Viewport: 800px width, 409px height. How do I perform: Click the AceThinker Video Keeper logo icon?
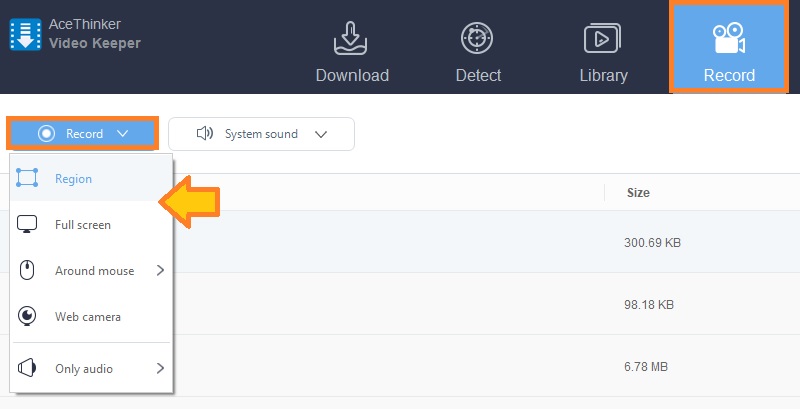(x=25, y=34)
